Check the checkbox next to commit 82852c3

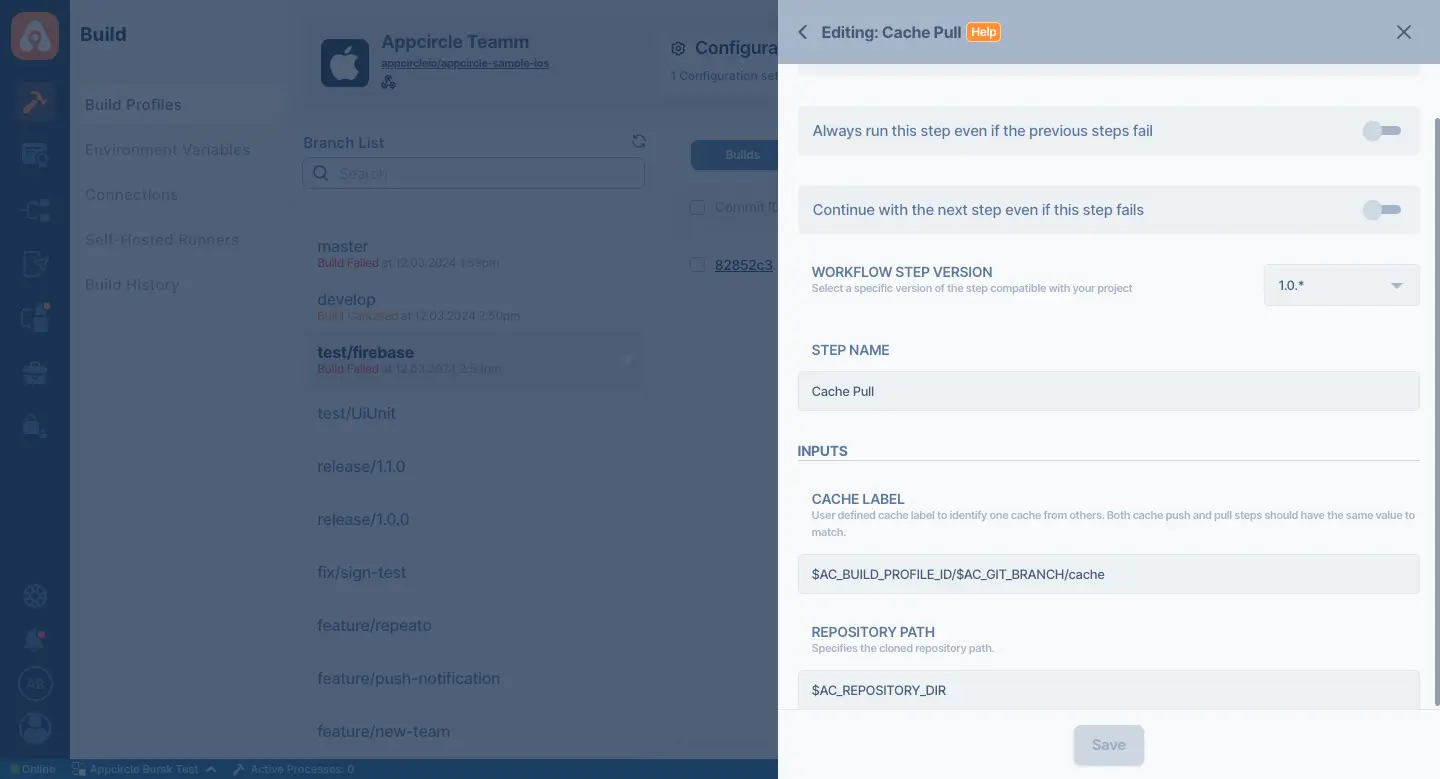(x=697, y=265)
